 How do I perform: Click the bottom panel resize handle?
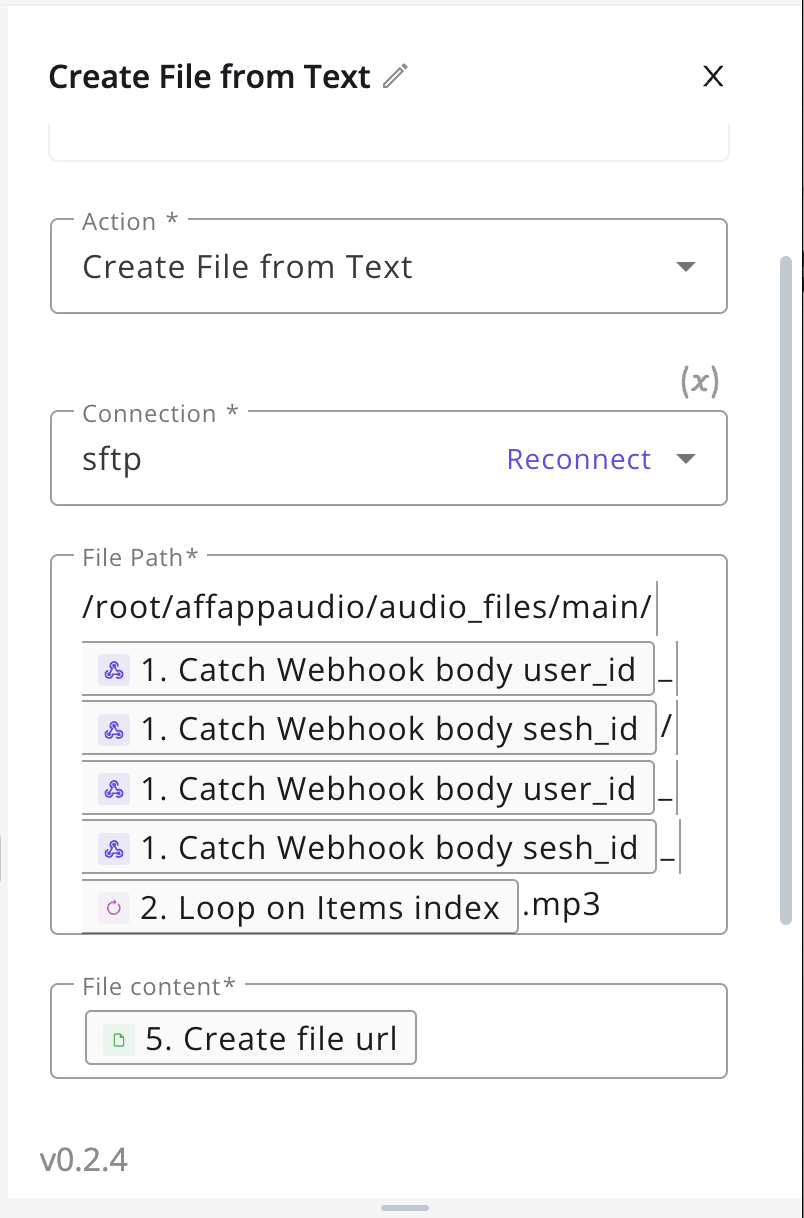(405, 1208)
